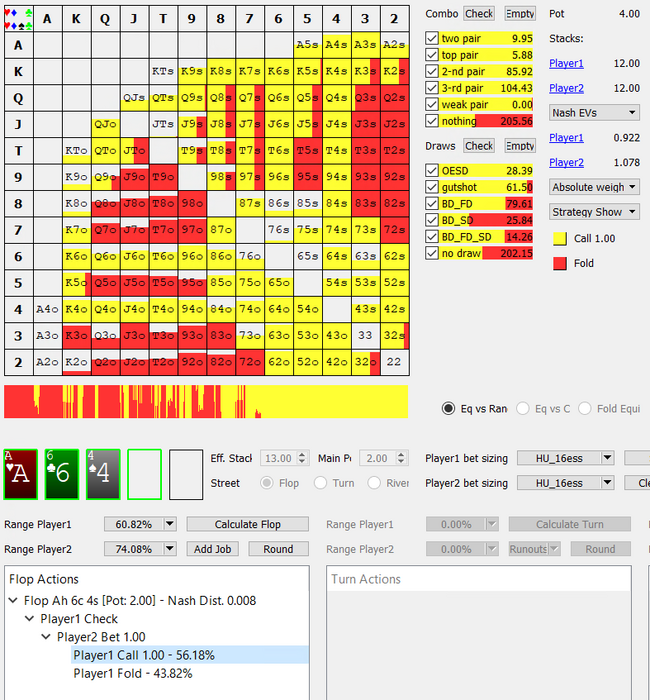Viewport: 650px width, 700px height.
Task: Collapse the Flop Ah 6c 4s tree node
Action: (13, 600)
